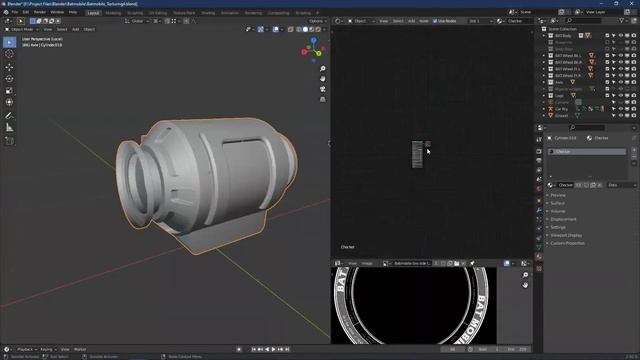Select the Annotate tool in the viewport toolbar
Viewport: 640px width, 360px height.
[x=9, y=116]
